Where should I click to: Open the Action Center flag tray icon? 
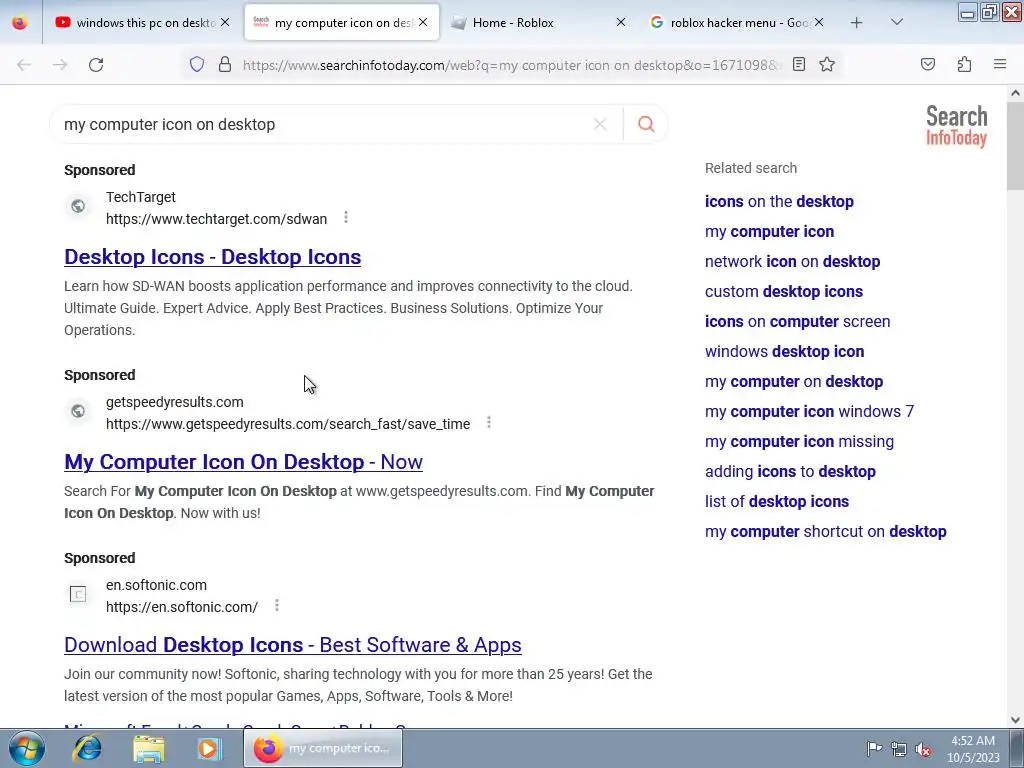(874, 748)
